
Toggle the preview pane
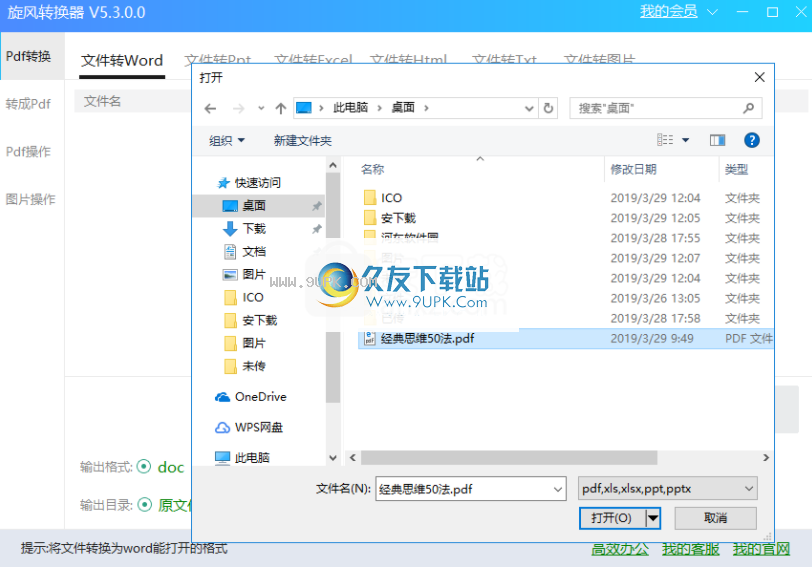[717, 140]
